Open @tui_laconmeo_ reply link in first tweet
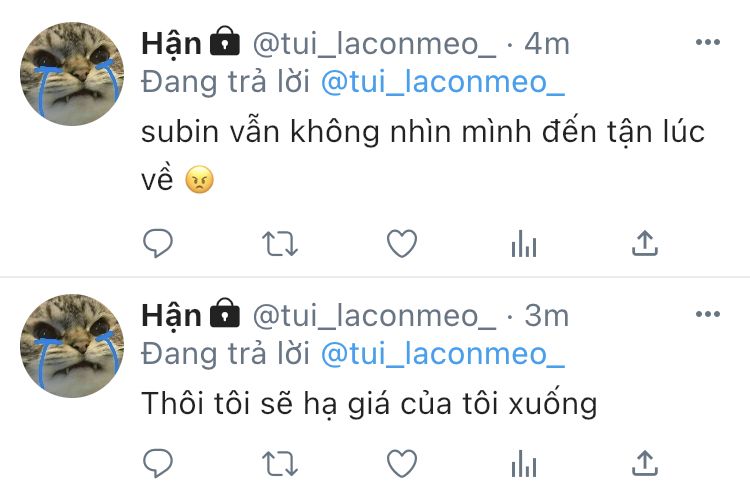The image size is (750, 493). 443,82
